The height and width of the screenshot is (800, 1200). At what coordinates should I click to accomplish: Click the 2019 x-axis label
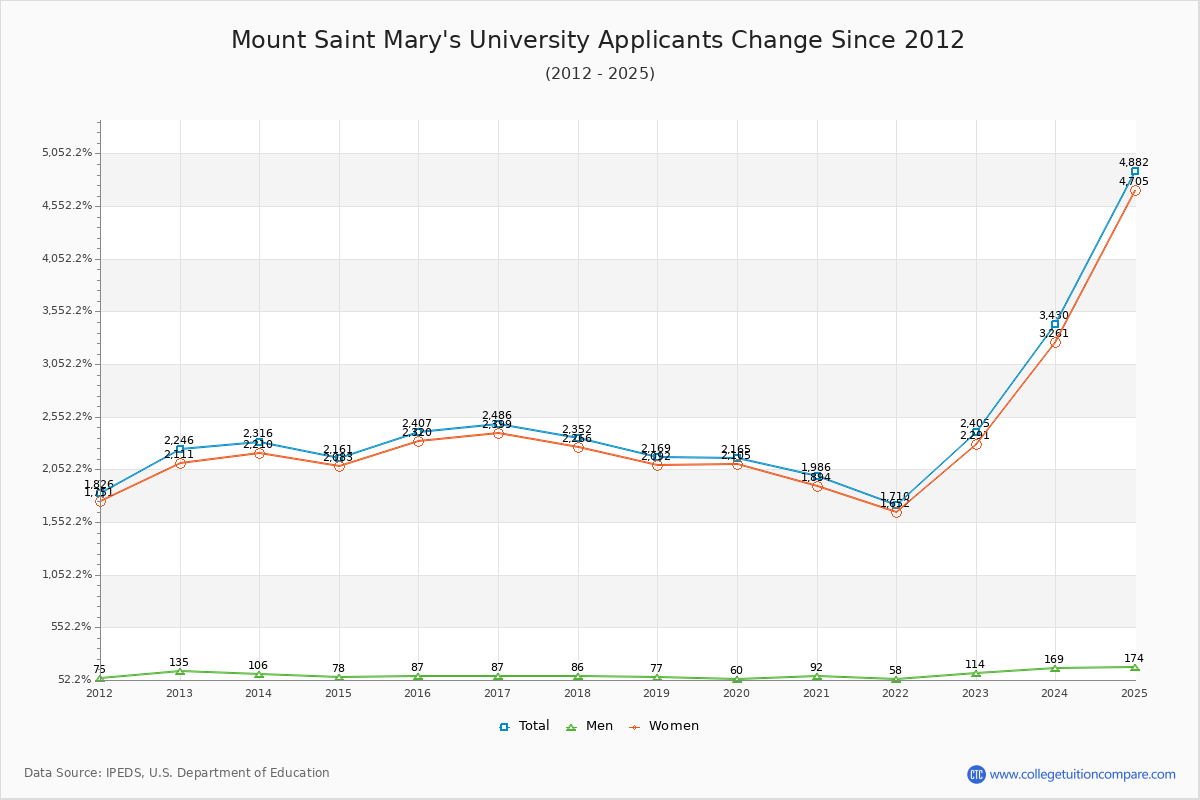pos(657,692)
